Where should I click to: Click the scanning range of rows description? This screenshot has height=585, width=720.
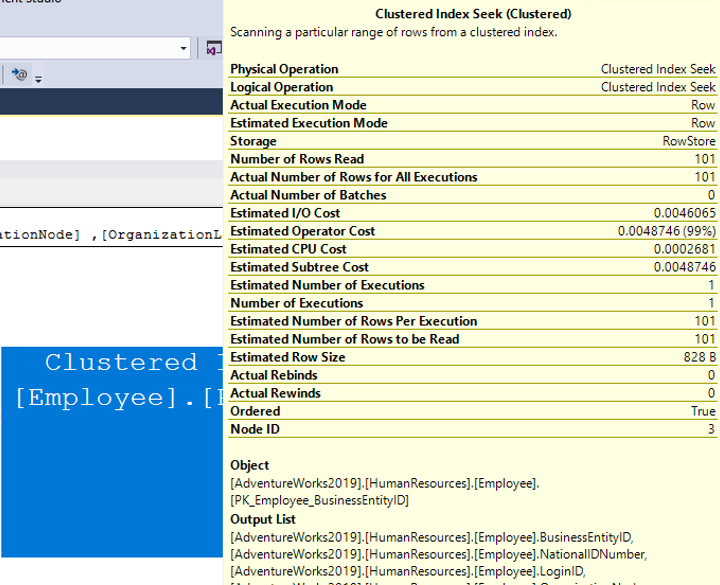tap(394, 32)
